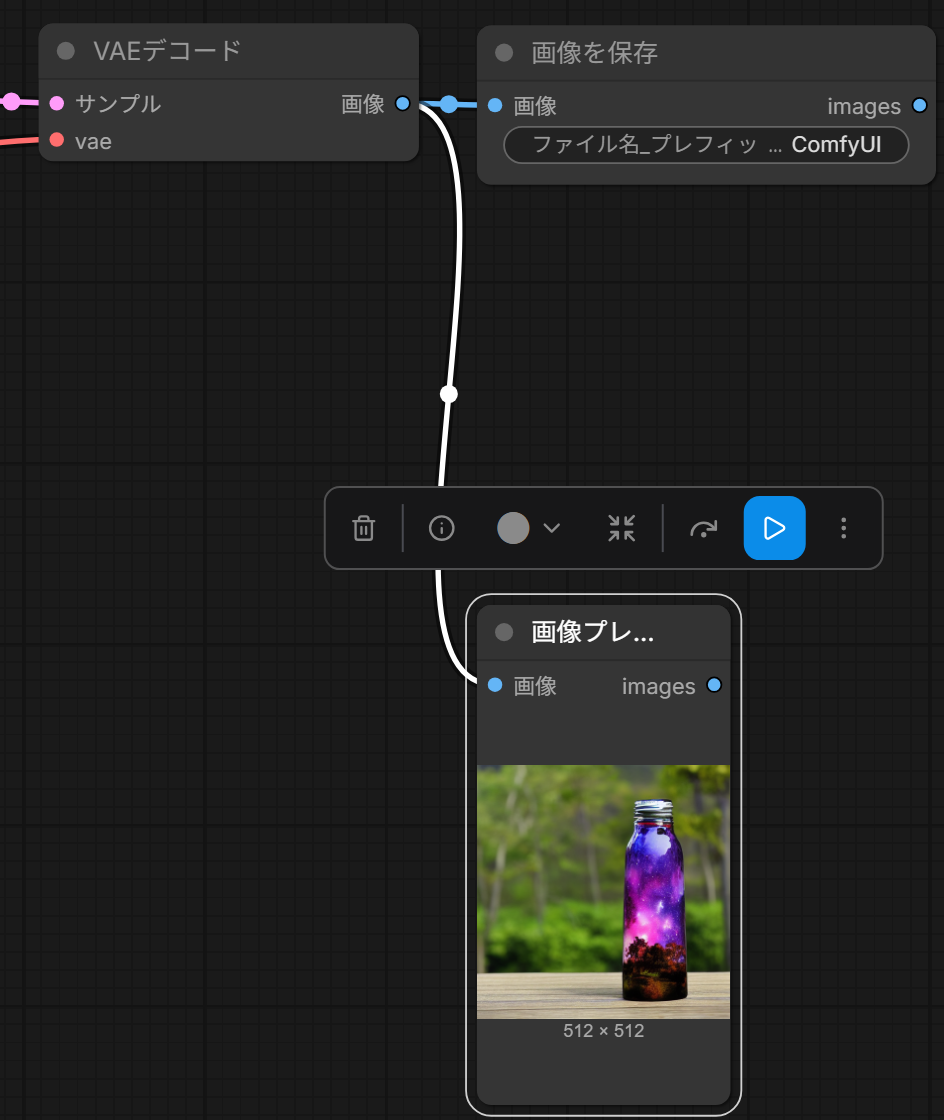Toggle the VAEデコード node collapse dot

pyautogui.click(x=66, y=51)
